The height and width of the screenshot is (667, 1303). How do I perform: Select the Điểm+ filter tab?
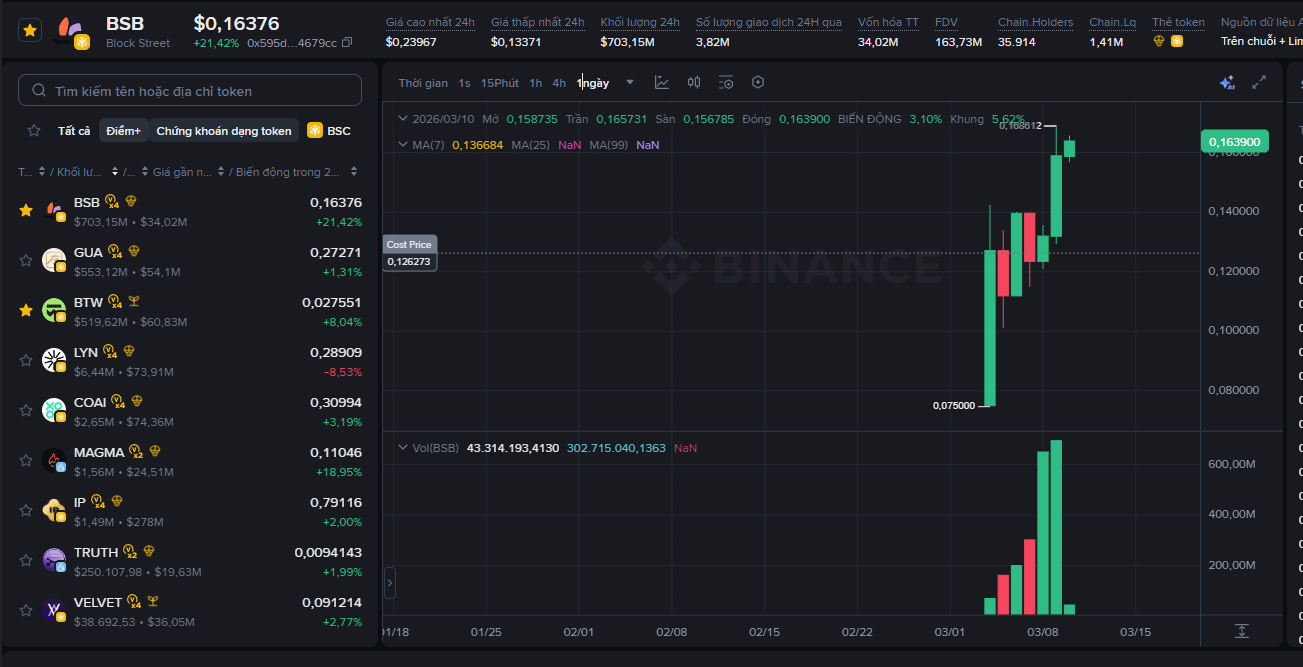click(124, 130)
